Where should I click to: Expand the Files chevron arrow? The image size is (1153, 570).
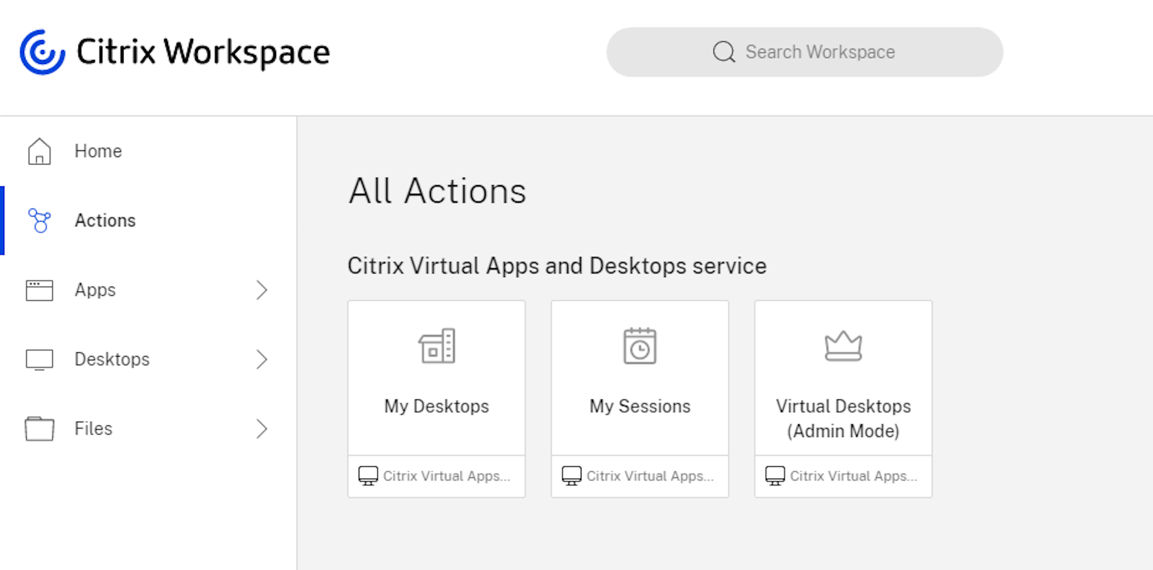[x=262, y=429]
